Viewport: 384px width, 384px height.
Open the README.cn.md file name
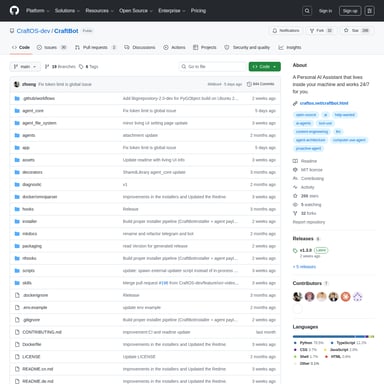[x=38, y=369]
